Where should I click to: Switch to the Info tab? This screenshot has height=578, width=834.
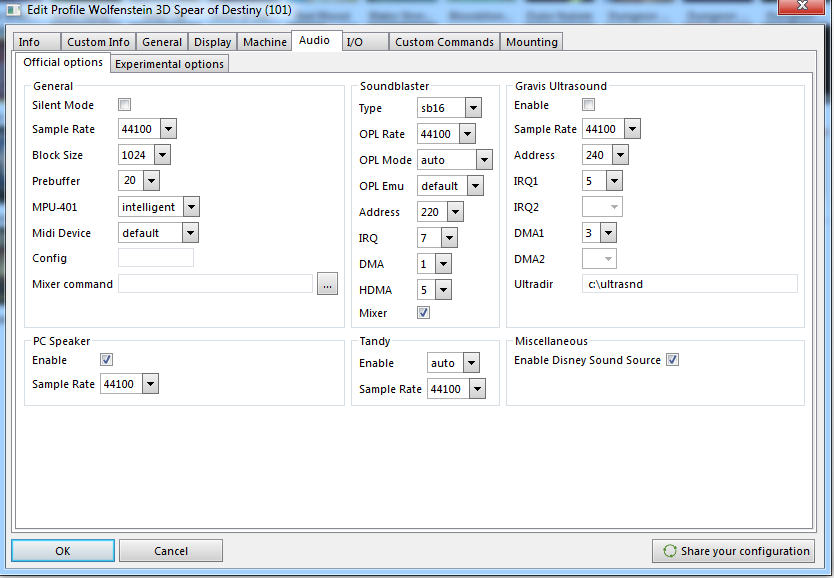37,42
